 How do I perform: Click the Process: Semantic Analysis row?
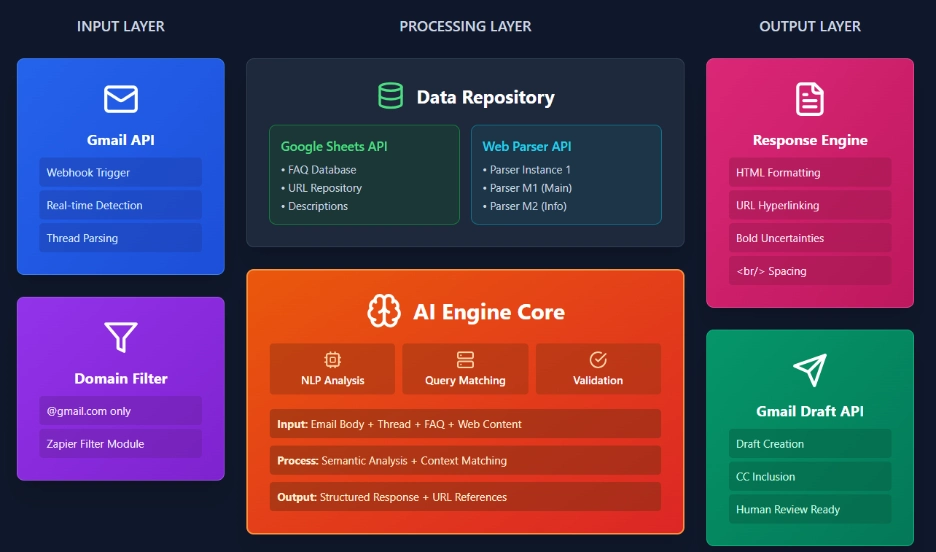[465, 461]
